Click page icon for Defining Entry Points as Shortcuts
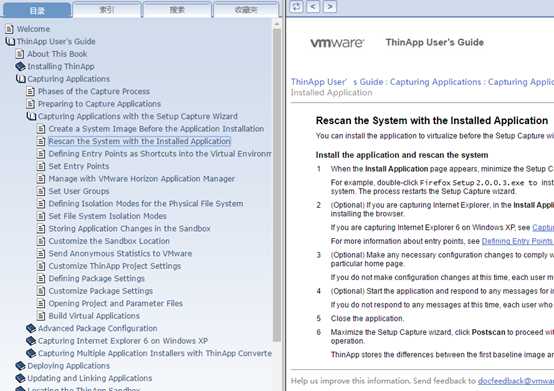Viewport: 554px width, 391px height. pos(41,154)
